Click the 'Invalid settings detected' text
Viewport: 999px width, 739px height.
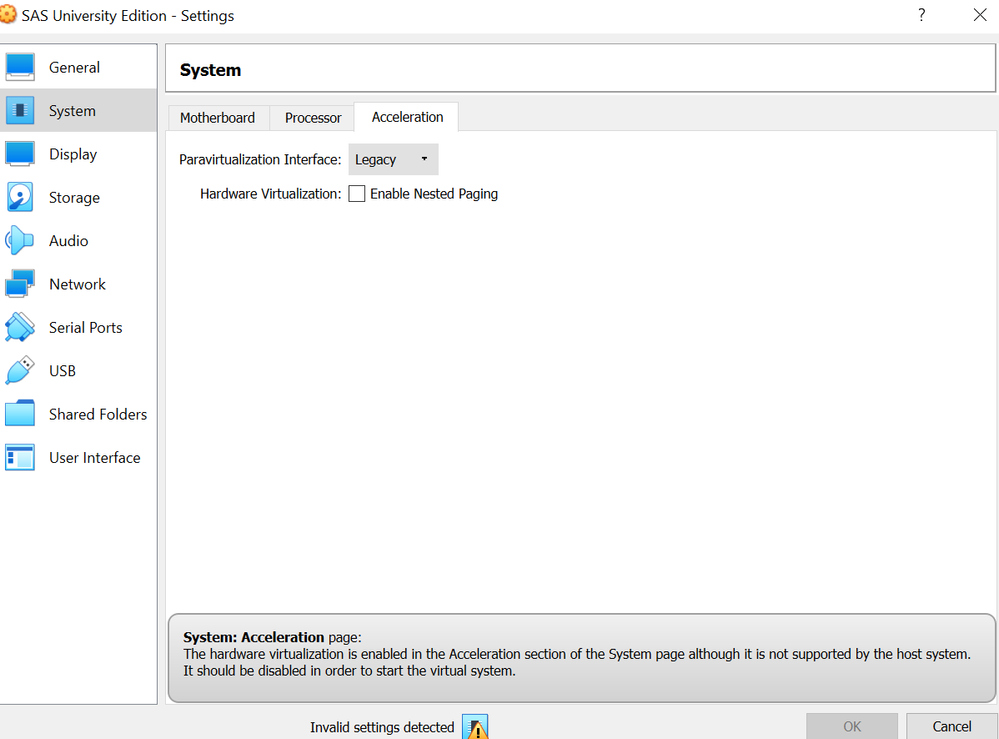coord(382,728)
